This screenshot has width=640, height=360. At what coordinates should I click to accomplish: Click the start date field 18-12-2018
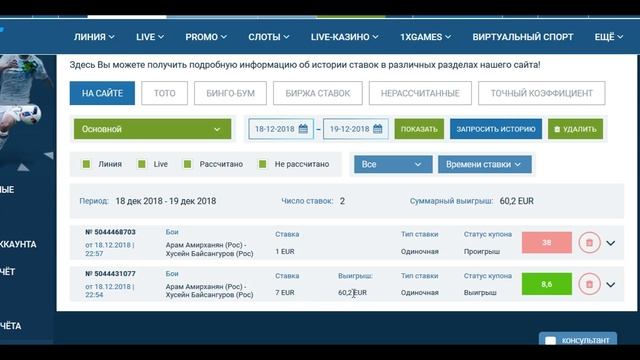(x=281, y=129)
